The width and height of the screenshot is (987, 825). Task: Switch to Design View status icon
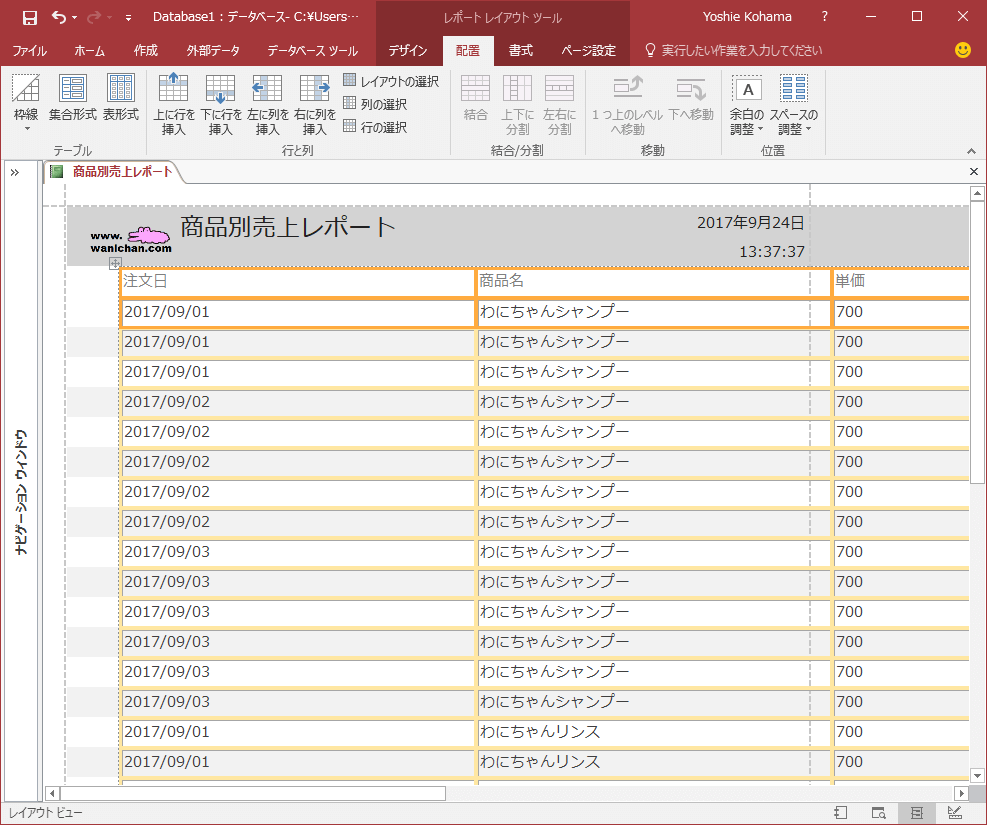point(955,813)
